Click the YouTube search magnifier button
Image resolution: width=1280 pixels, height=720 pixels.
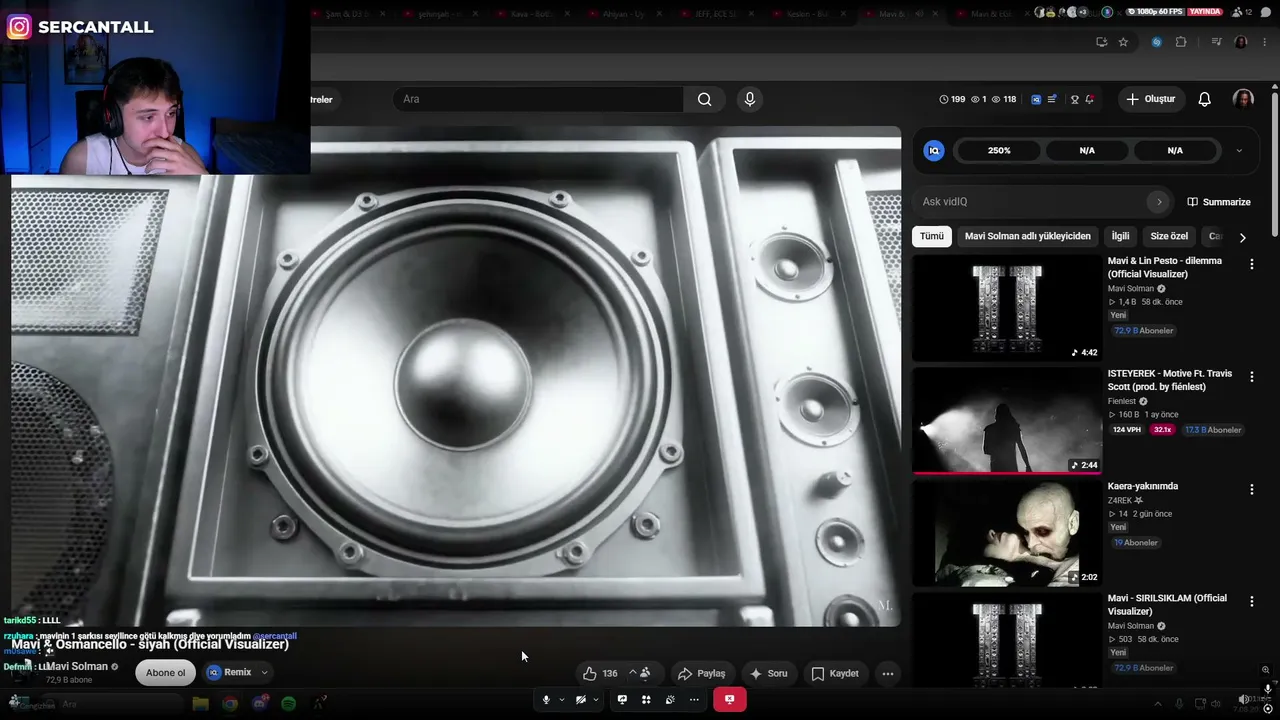pos(705,99)
